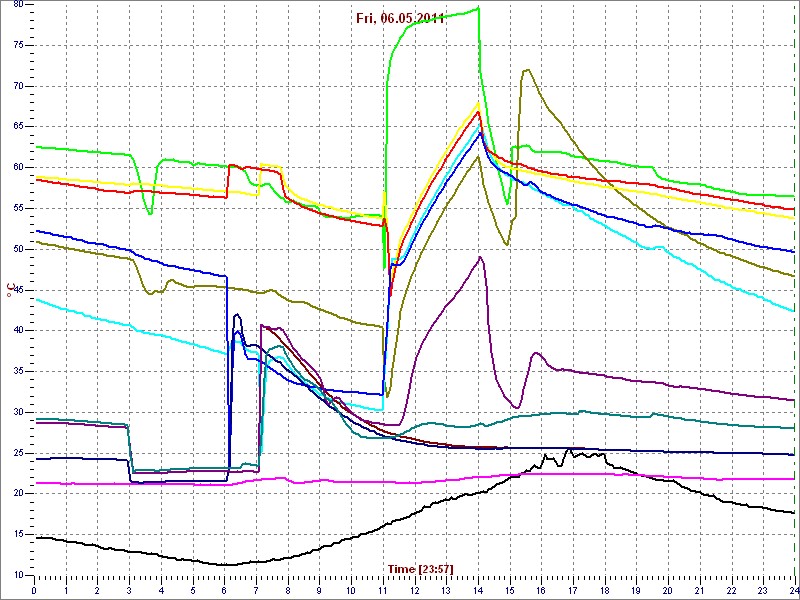This screenshot has height=600, width=800.
Task: Click hour 13 on the time axis
Action: click(446, 589)
